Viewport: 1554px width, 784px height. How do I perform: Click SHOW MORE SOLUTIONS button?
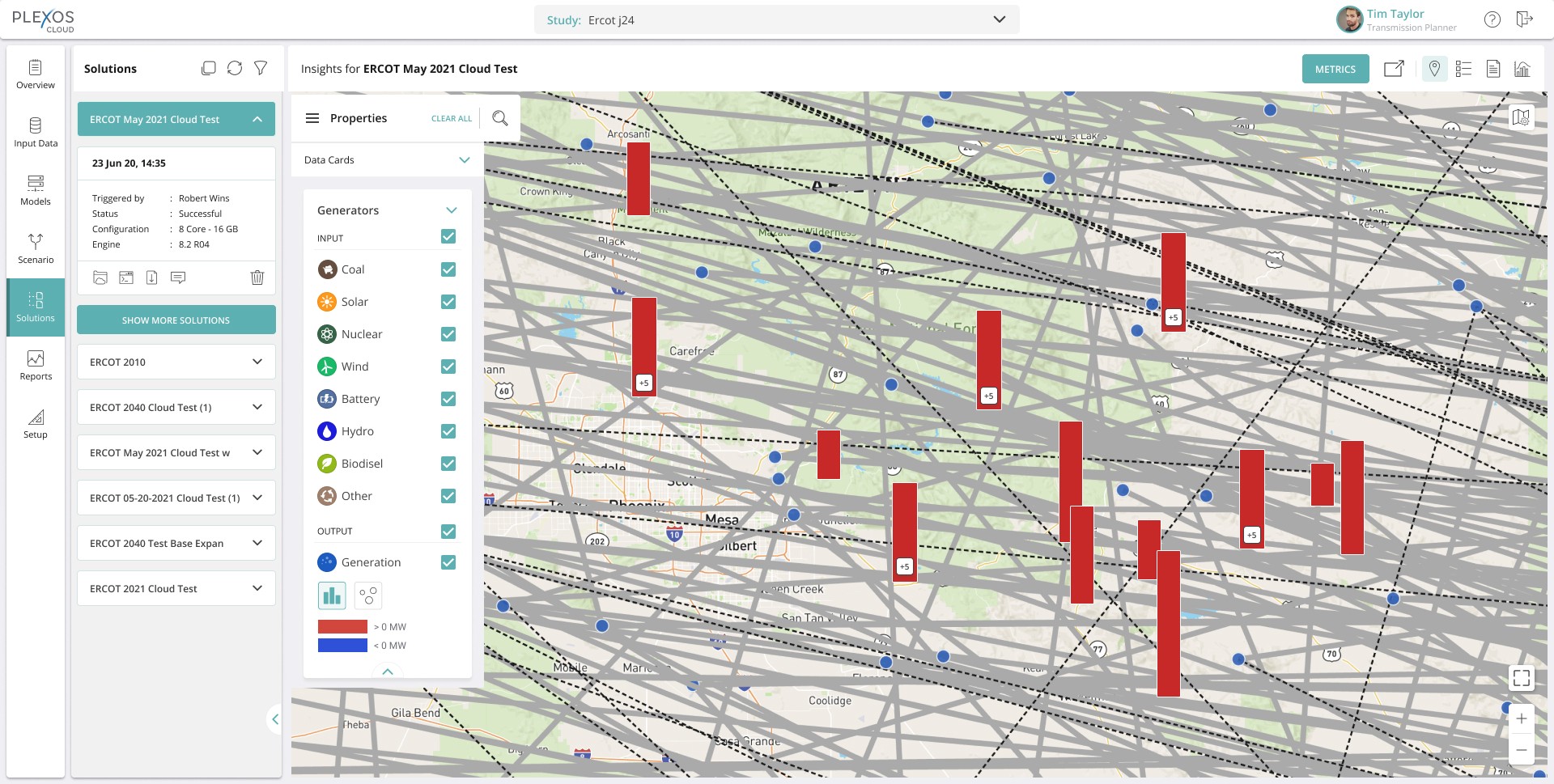(x=176, y=320)
